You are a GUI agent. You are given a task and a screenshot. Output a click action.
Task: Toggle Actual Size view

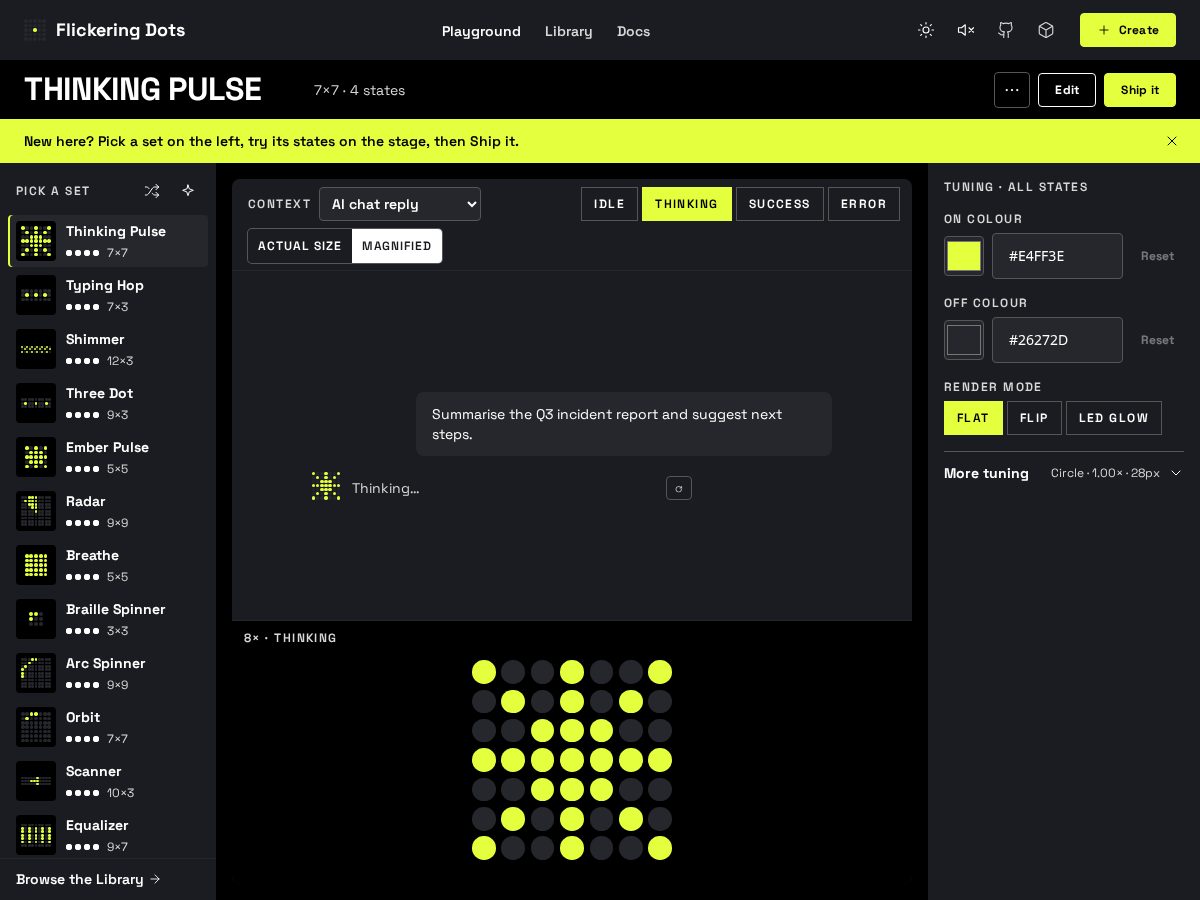tap(300, 246)
